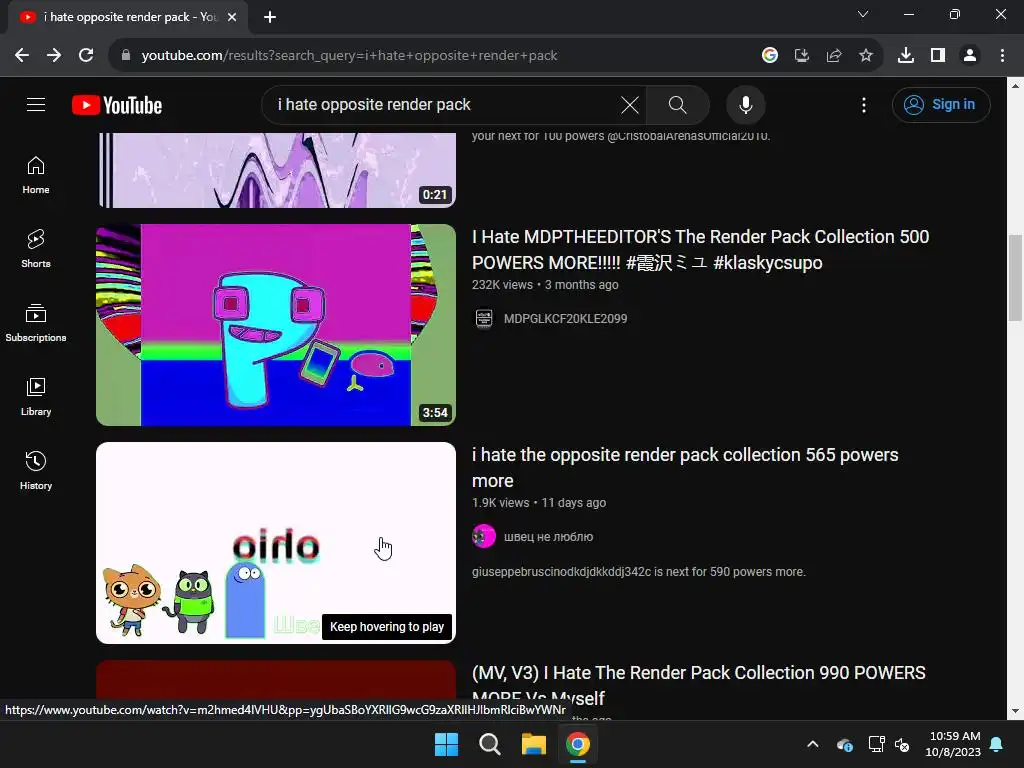Open Chrome profile icon
The height and width of the screenshot is (768, 1024).
click(x=970, y=56)
